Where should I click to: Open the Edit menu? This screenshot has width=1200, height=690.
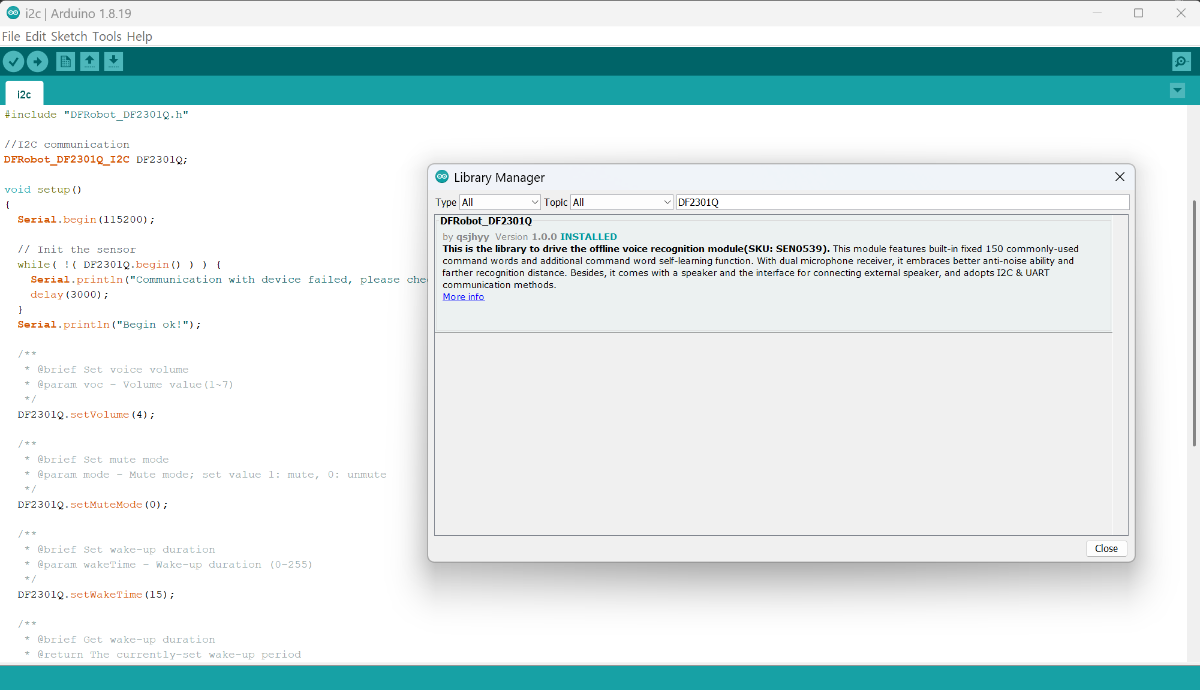pos(36,36)
